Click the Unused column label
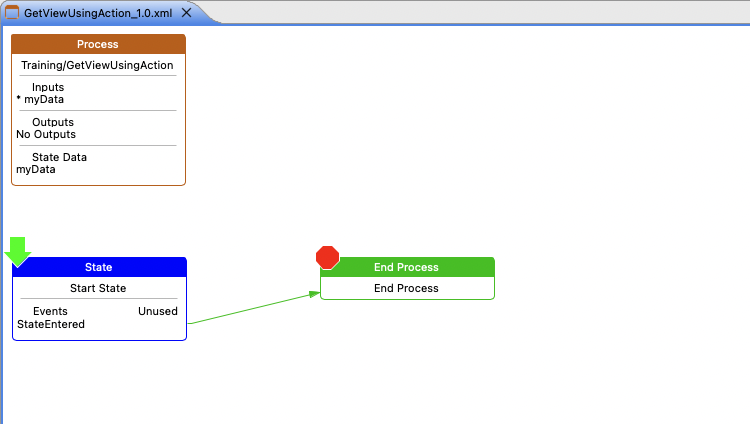Image resolution: width=750 pixels, height=424 pixels. (x=157, y=311)
